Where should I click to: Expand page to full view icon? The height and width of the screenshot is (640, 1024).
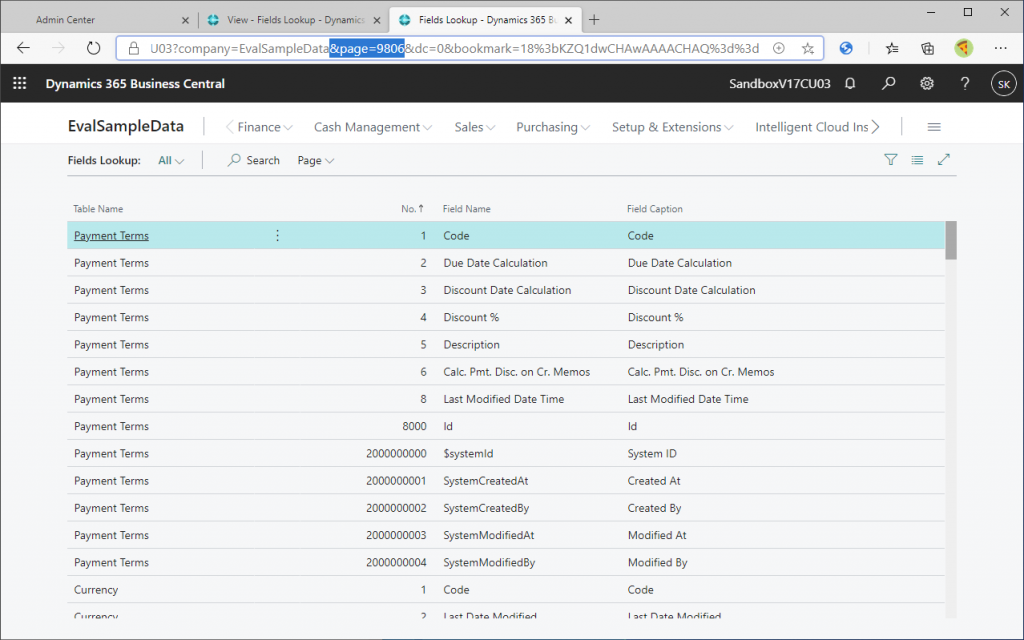click(x=944, y=159)
